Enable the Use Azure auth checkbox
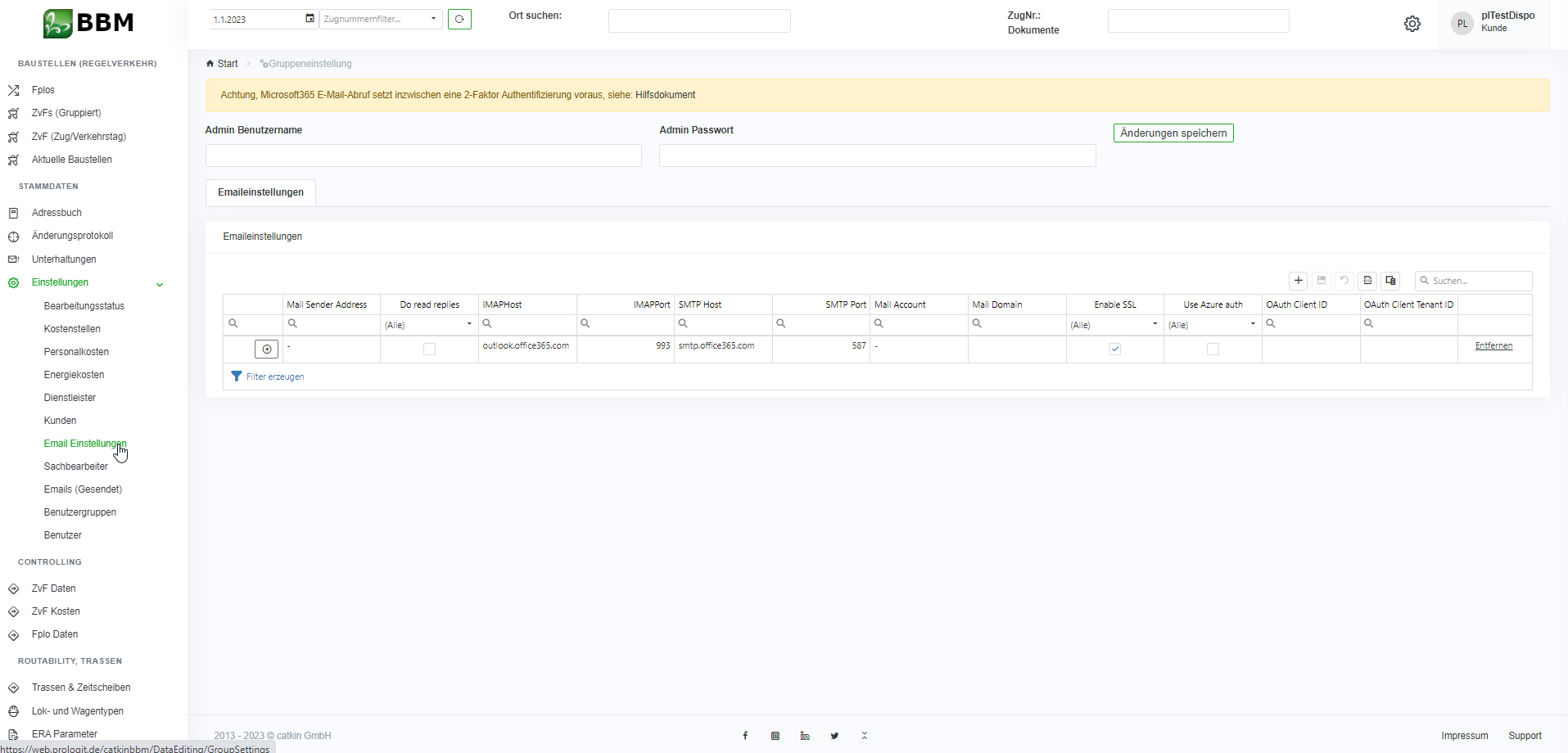 1213,349
